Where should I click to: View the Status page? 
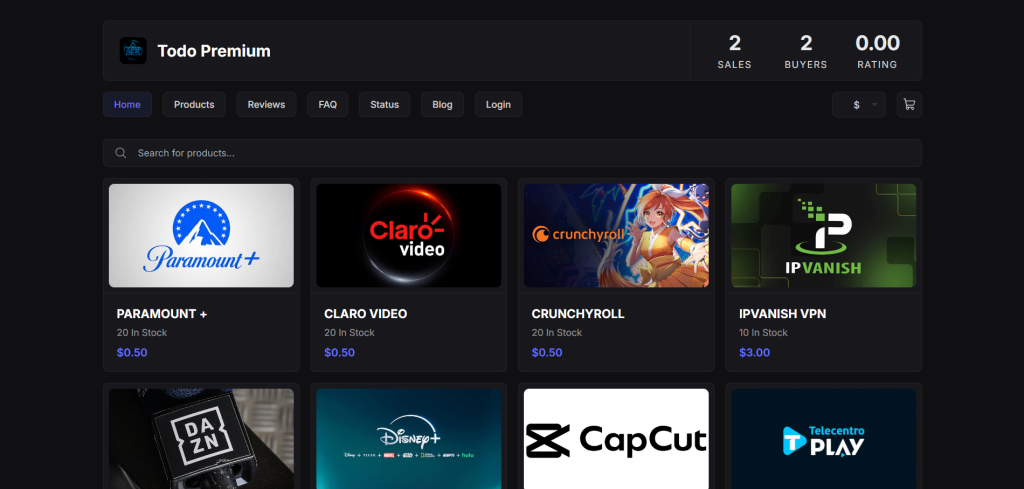point(385,104)
